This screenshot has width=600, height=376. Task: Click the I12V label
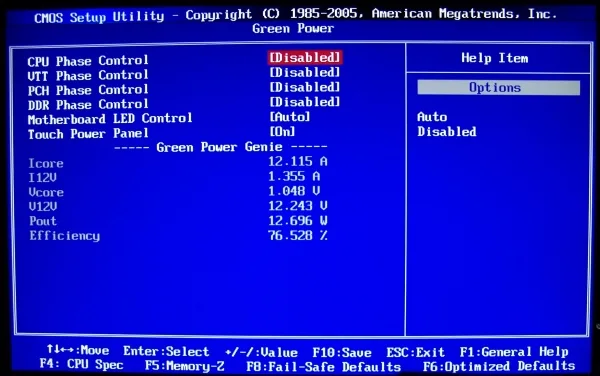[x=42, y=177]
